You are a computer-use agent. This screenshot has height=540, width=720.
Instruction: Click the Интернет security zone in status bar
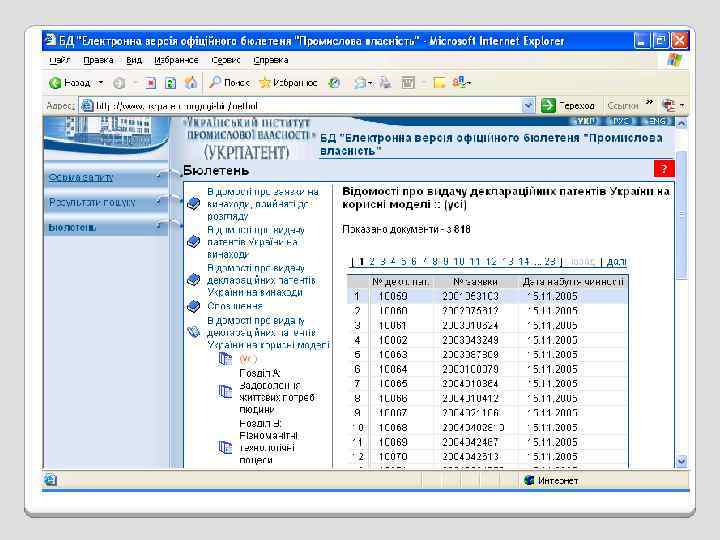coord(551,480)
